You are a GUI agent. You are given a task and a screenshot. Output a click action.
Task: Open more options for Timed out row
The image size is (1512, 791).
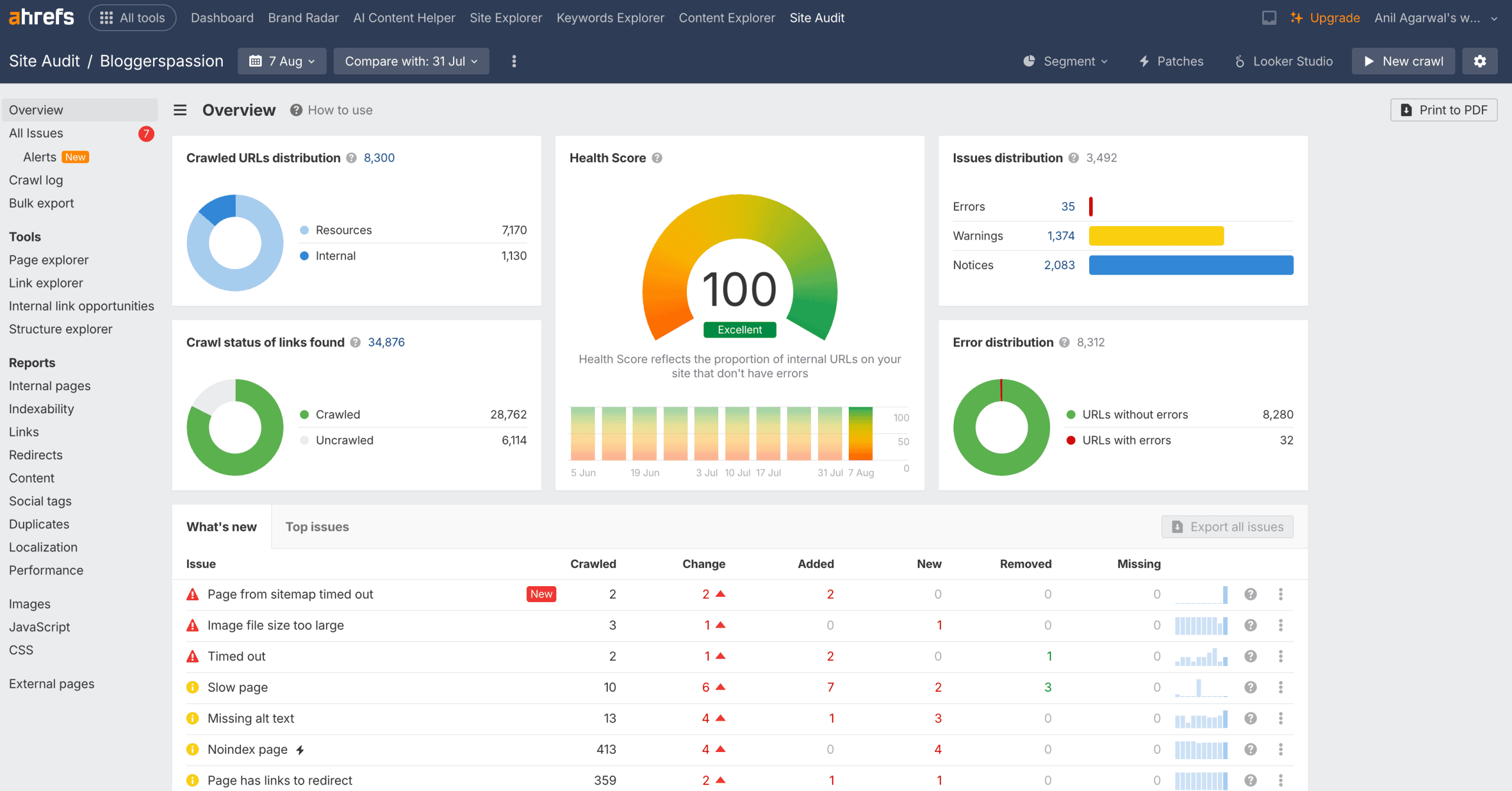[x=1280, y=656]
